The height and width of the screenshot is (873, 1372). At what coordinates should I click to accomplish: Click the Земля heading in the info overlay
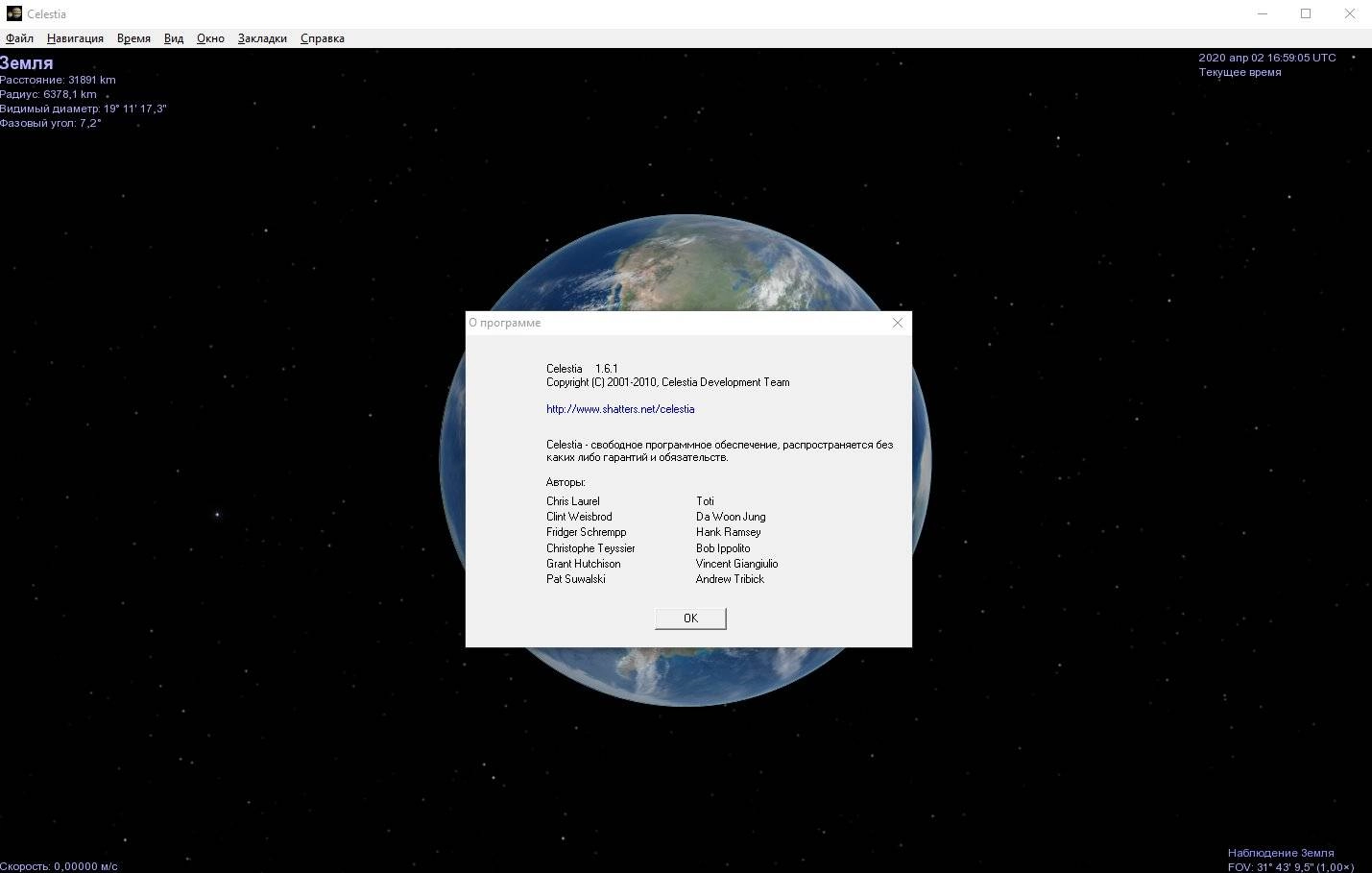point(27,63)
